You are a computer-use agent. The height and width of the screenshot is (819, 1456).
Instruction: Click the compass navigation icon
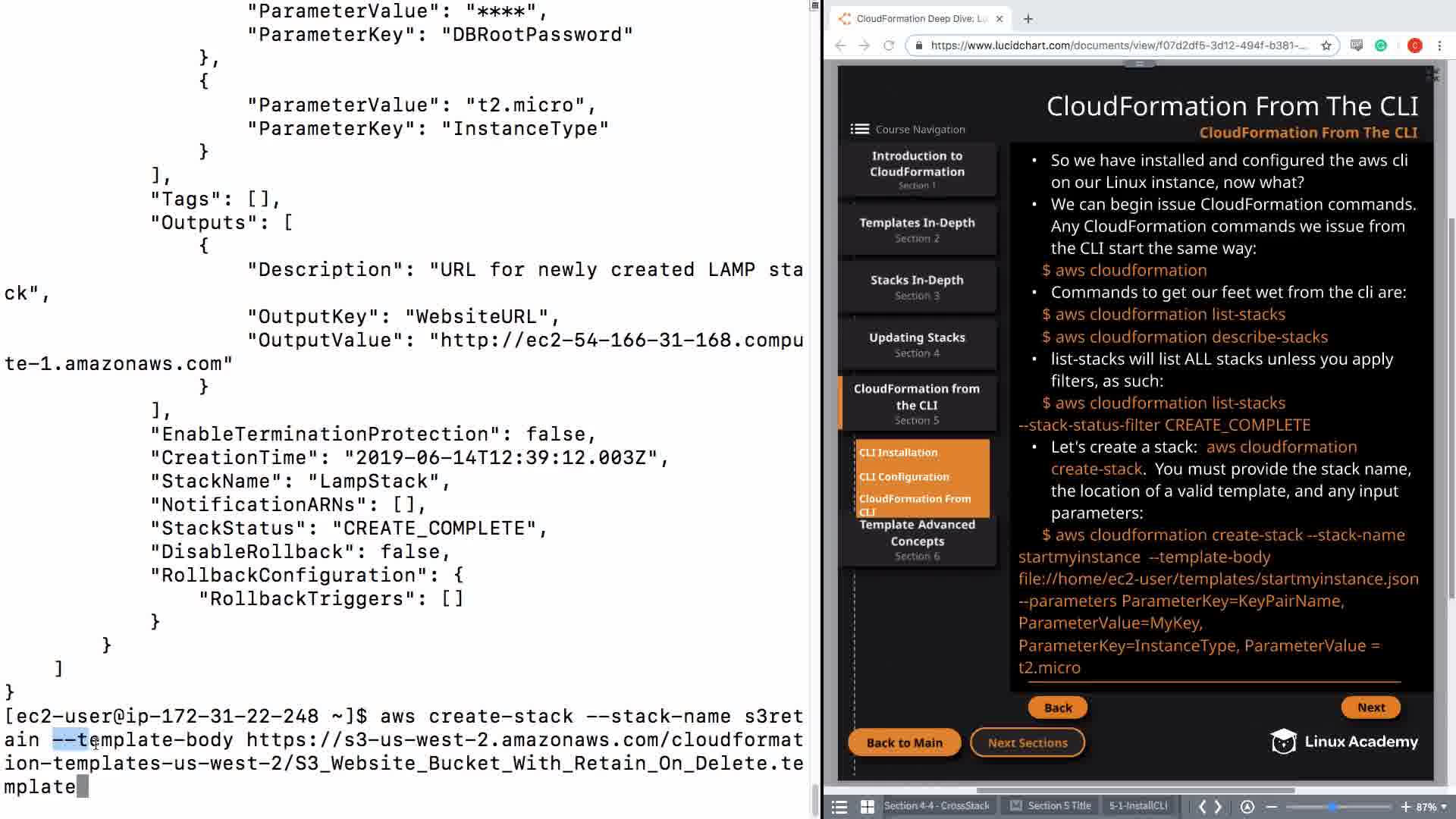click(1247, 807)
